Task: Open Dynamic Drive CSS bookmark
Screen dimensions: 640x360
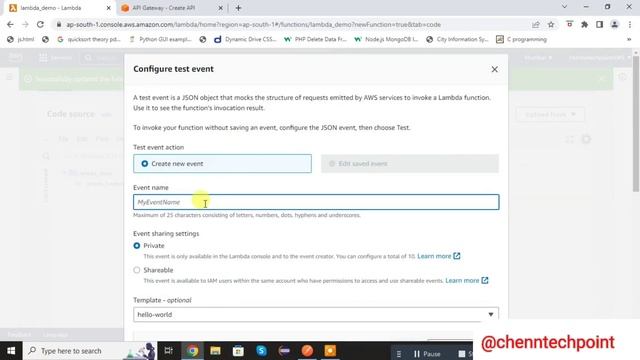Action: tap(245, 40)
